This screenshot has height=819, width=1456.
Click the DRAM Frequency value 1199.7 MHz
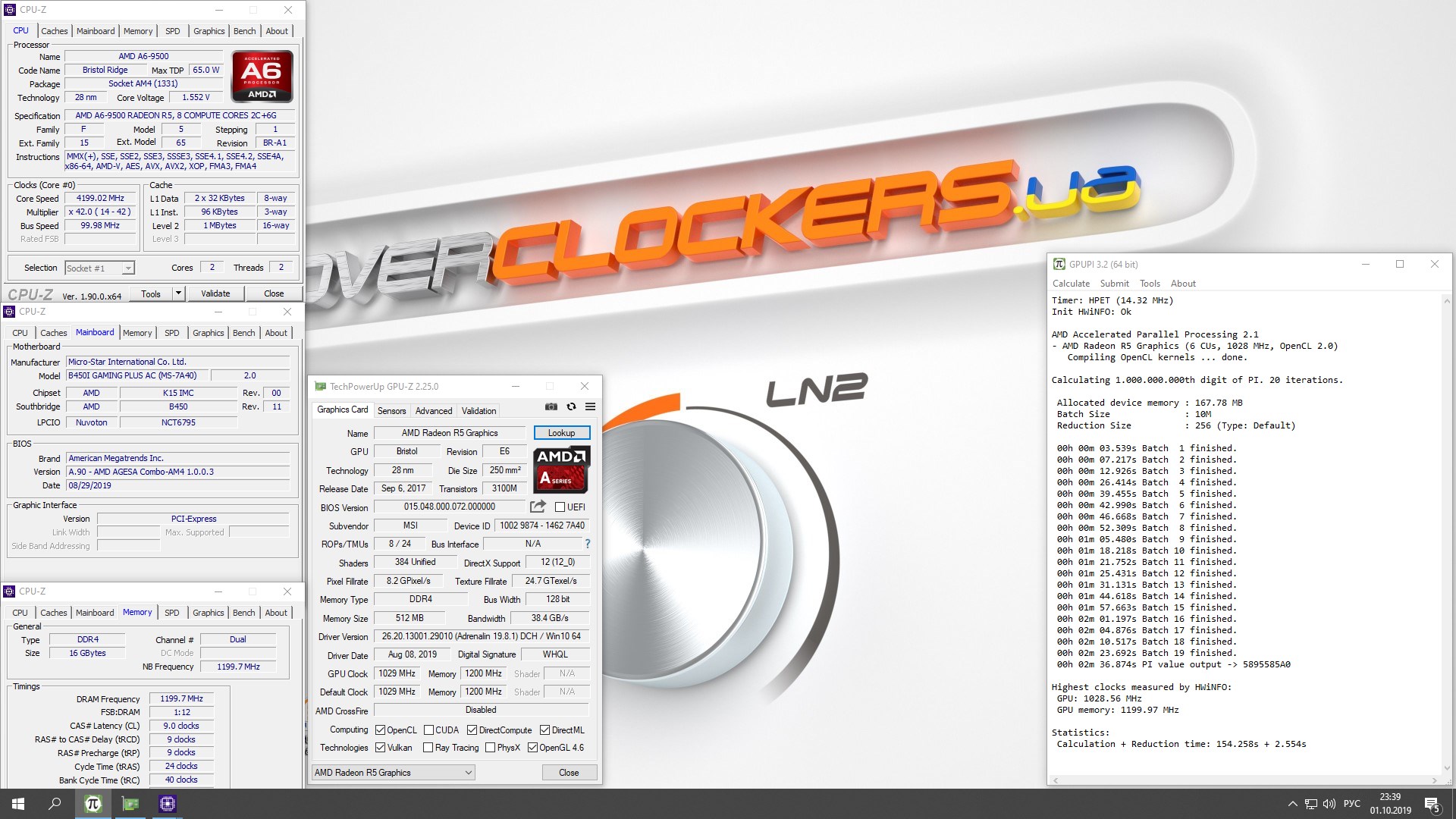(x=181, y=698)
